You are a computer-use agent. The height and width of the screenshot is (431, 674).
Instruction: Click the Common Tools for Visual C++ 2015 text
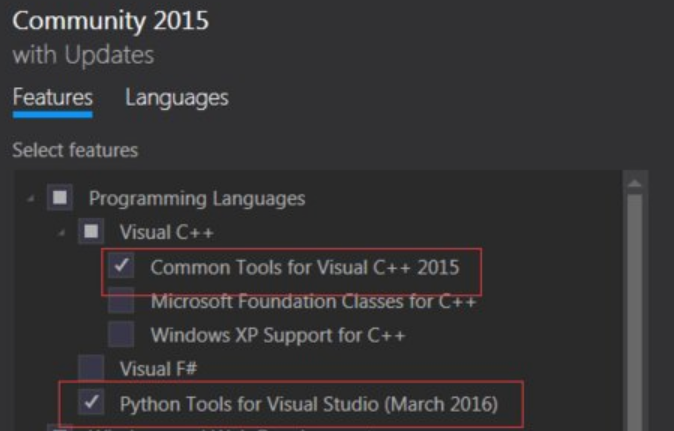305,267
